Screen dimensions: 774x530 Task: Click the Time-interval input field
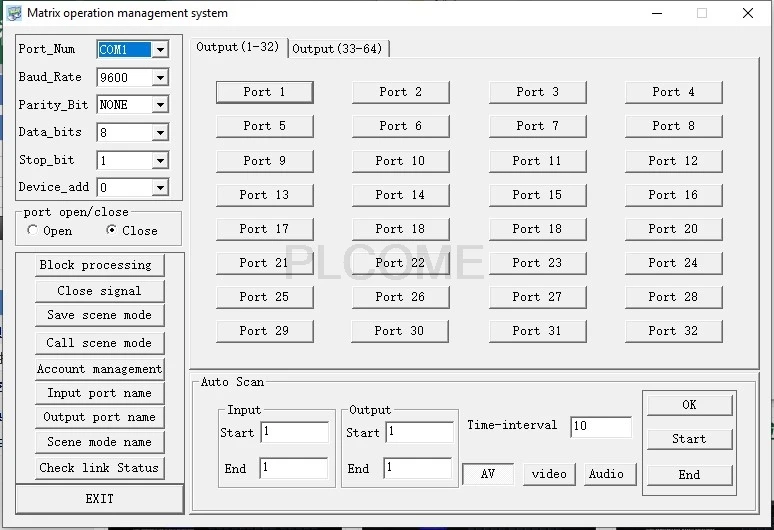601,426
